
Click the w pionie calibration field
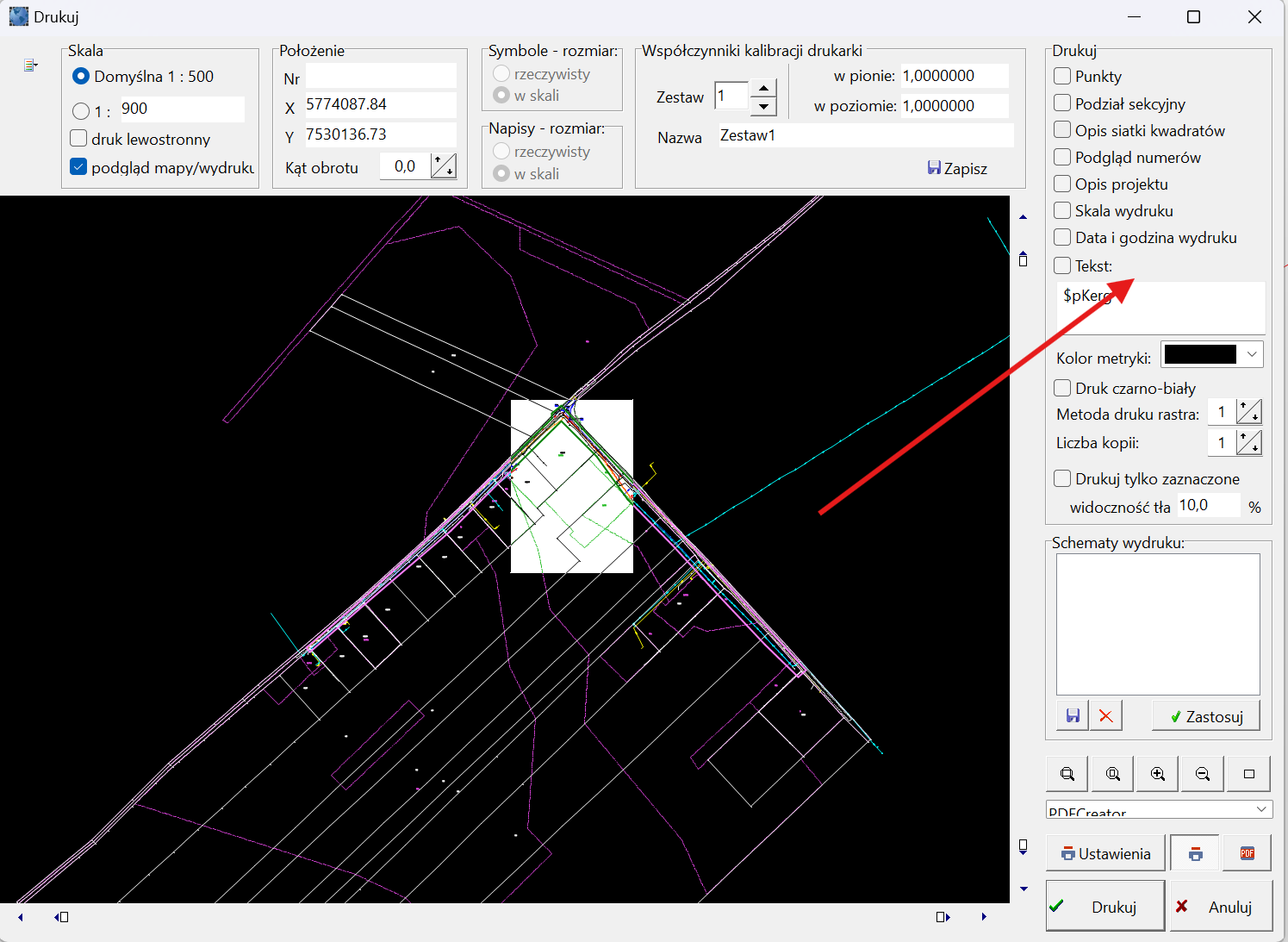coord(955,76)
